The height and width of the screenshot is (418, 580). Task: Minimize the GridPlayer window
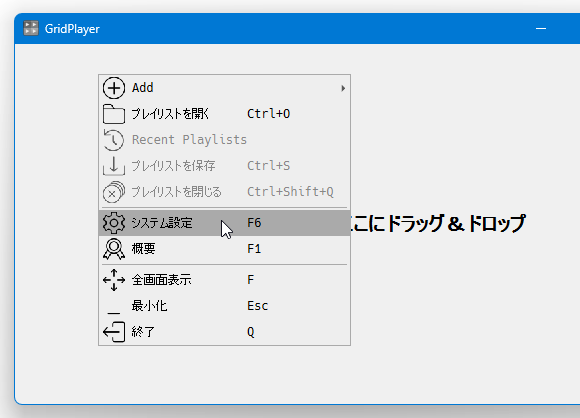tap(541, 28)
